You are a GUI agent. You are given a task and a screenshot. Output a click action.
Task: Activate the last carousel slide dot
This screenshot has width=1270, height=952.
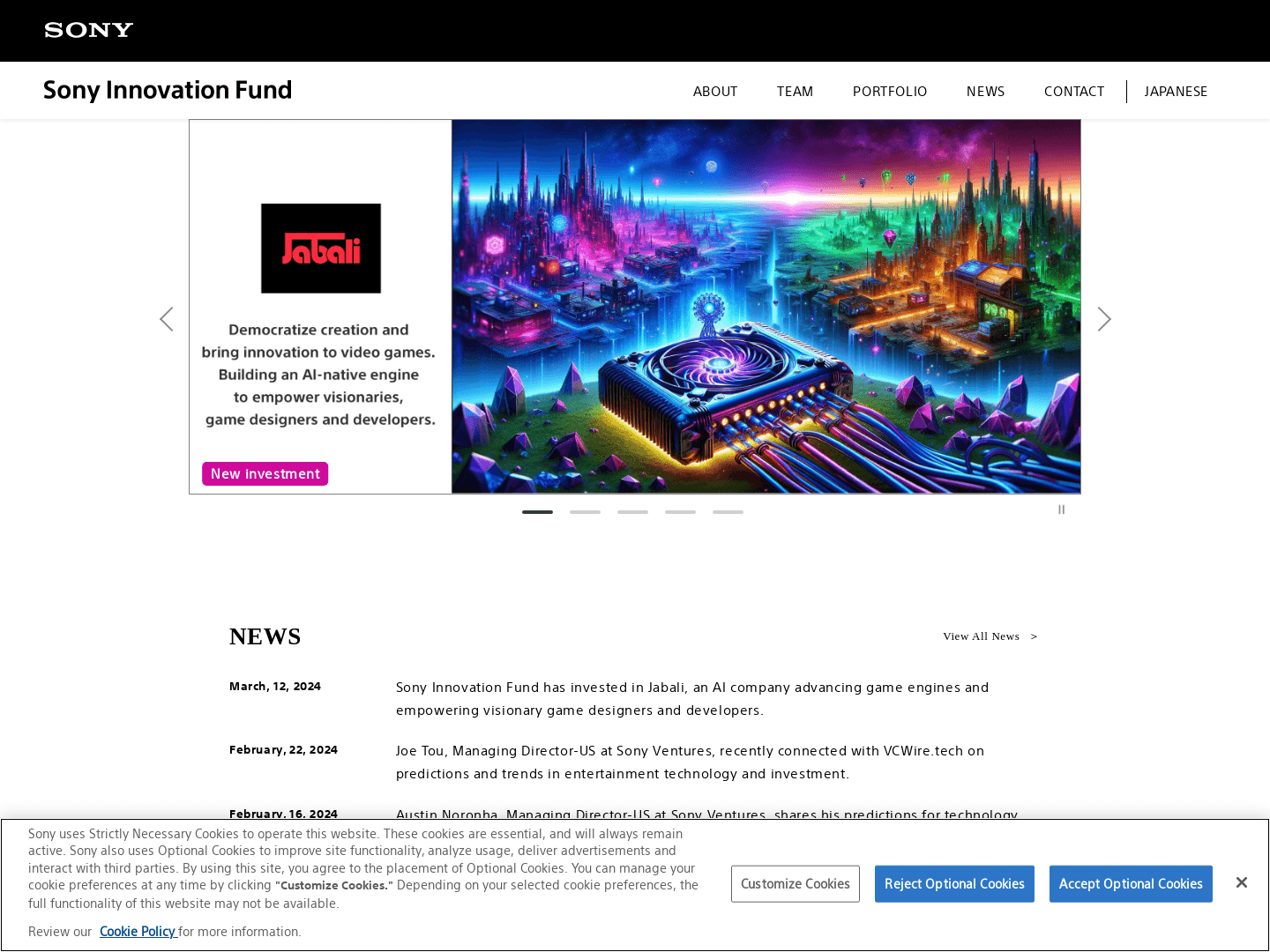pos(728,511)
